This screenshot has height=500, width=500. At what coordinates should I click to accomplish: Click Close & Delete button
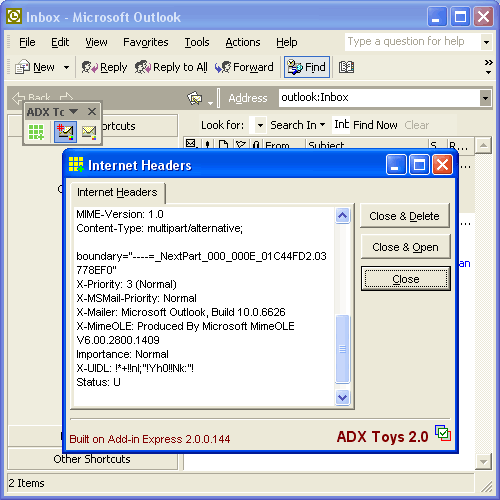(x=404, y=216)
